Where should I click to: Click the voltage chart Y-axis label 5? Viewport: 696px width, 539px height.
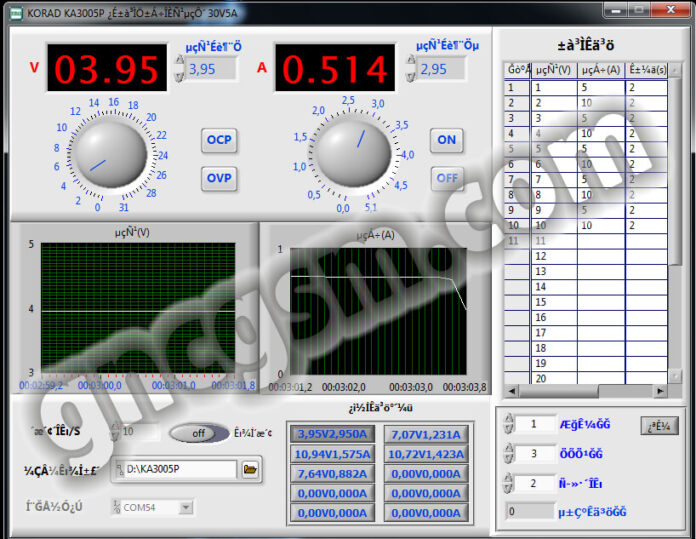pyautogui.click(x=31, y=244)
